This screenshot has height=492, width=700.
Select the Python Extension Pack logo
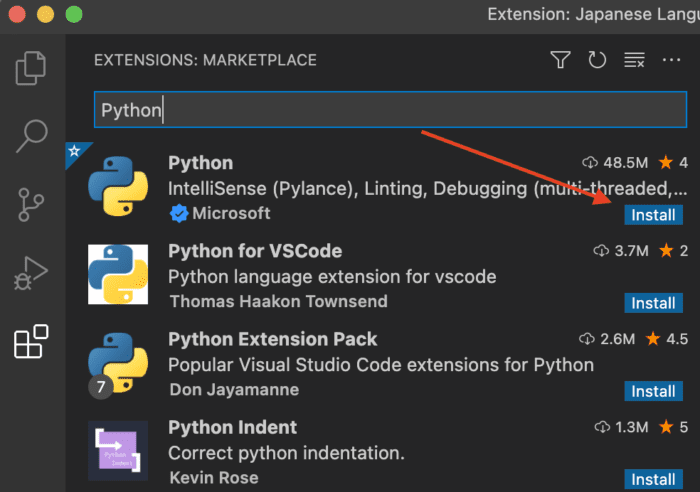[118, 363]
